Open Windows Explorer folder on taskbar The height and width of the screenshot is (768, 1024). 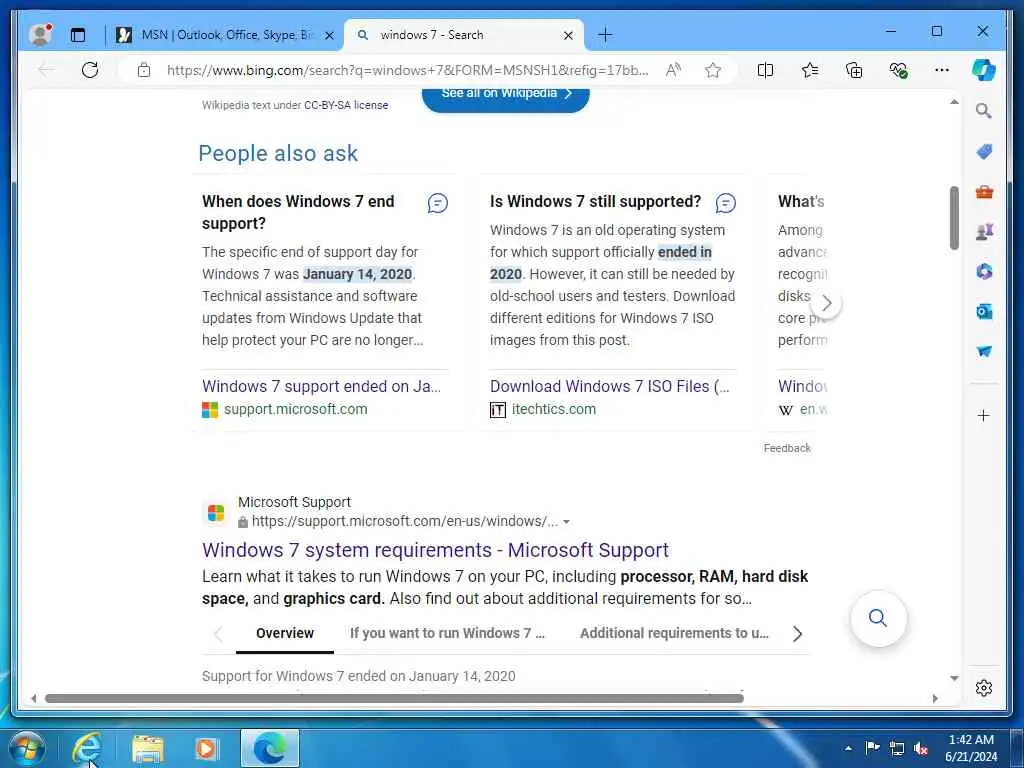tap(148, 748)
